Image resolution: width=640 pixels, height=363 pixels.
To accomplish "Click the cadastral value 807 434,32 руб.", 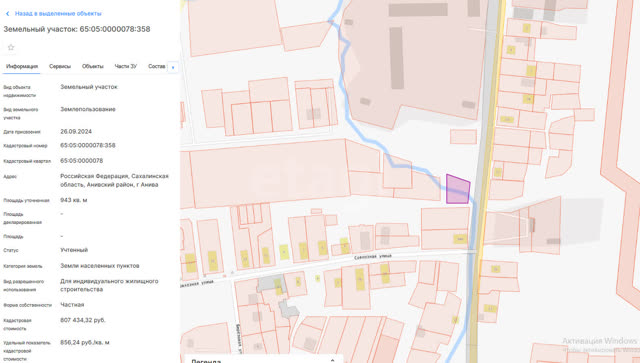I will (x=83, y=320).
